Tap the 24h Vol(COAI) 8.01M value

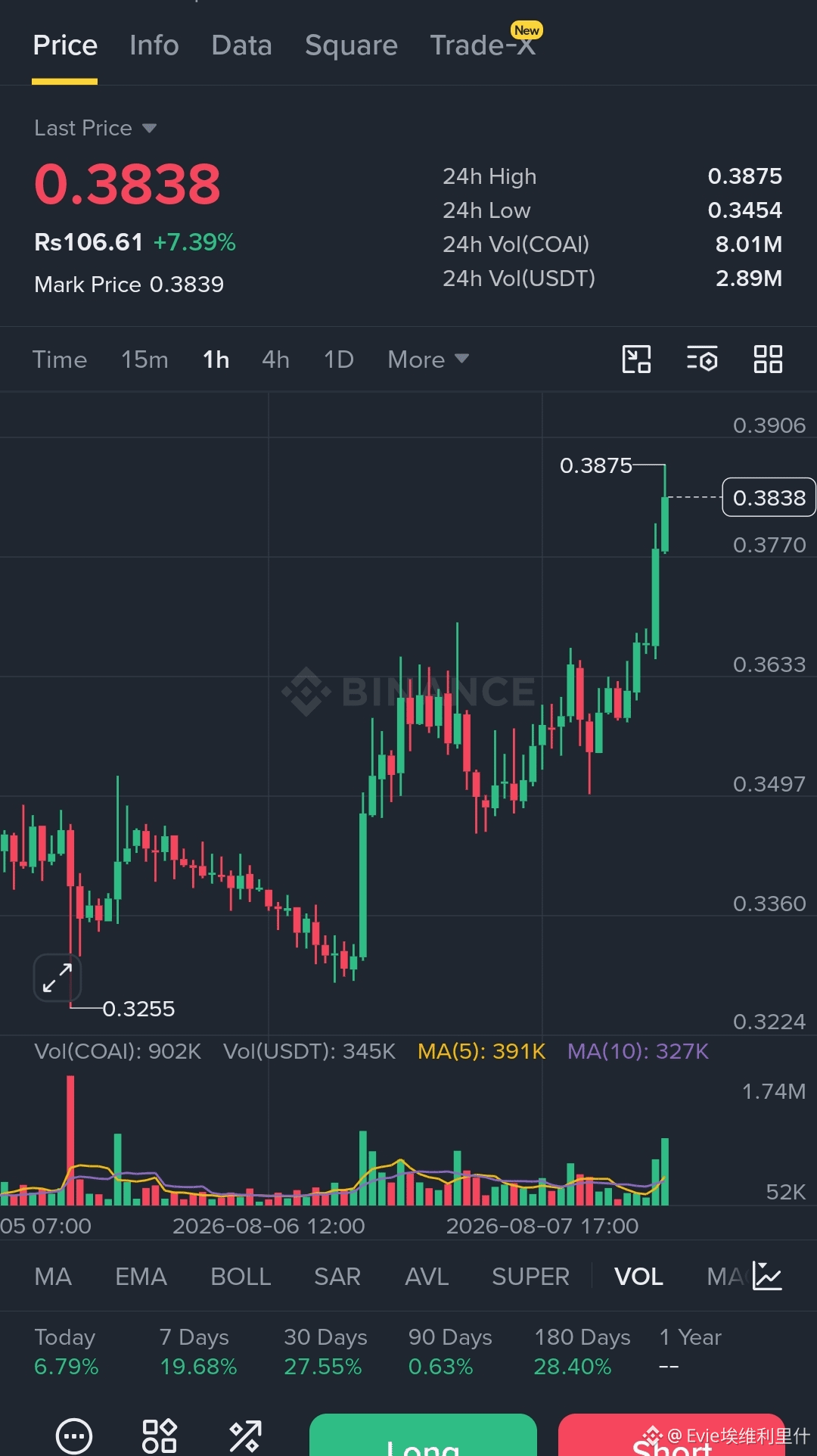[x=748, y=244]
